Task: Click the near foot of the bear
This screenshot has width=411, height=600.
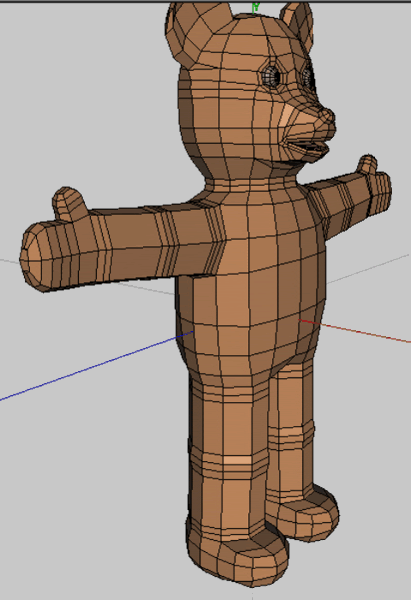Action: pos(238,556)
